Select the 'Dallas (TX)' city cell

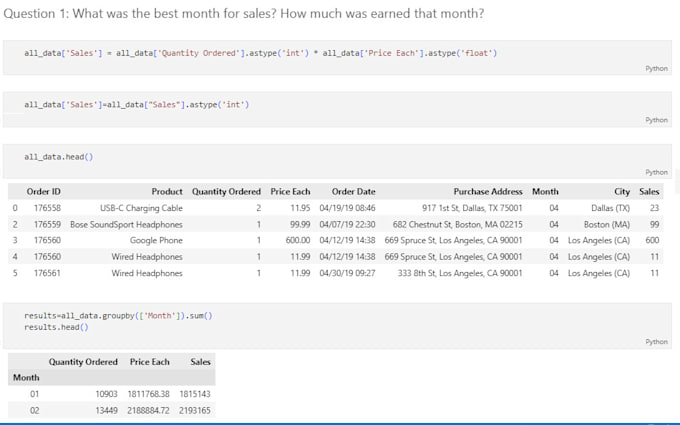[x=610, y=208]
